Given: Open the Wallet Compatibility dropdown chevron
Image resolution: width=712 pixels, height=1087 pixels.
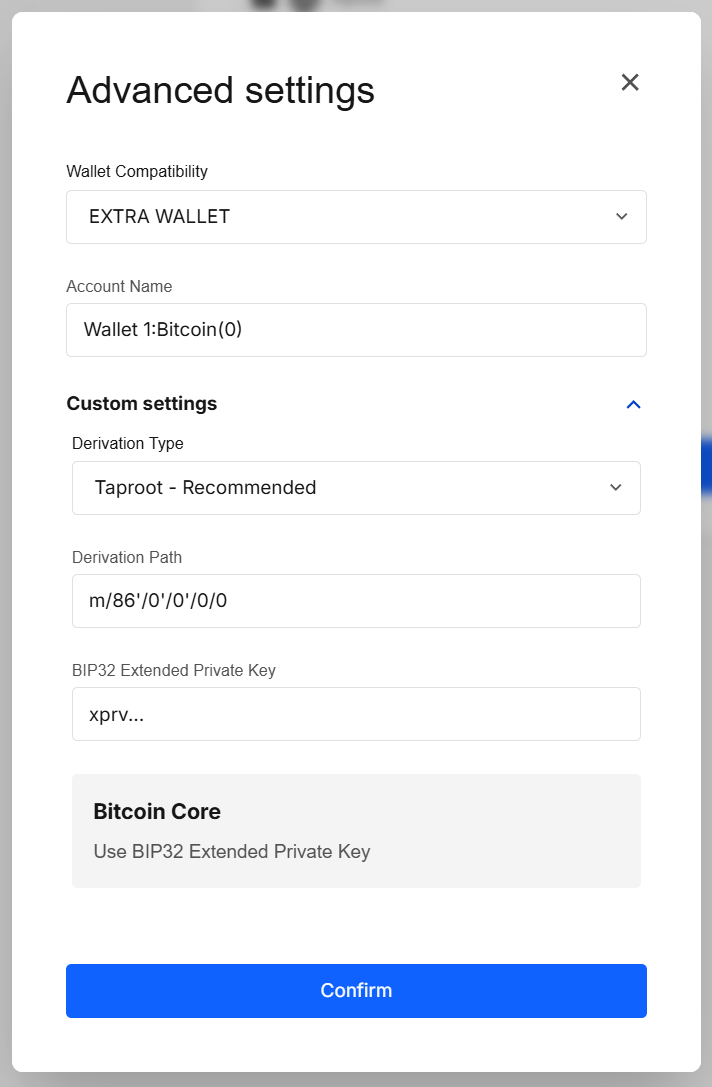Looking at the screenshot, I should 621,216.
